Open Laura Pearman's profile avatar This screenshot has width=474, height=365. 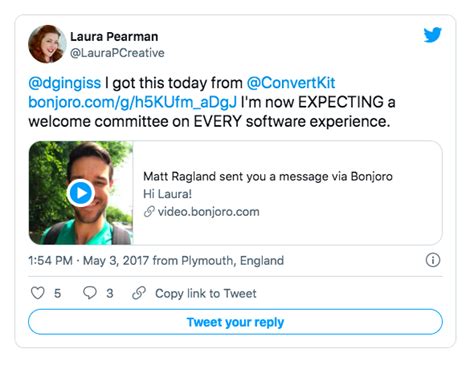click(x=47, y=44)
